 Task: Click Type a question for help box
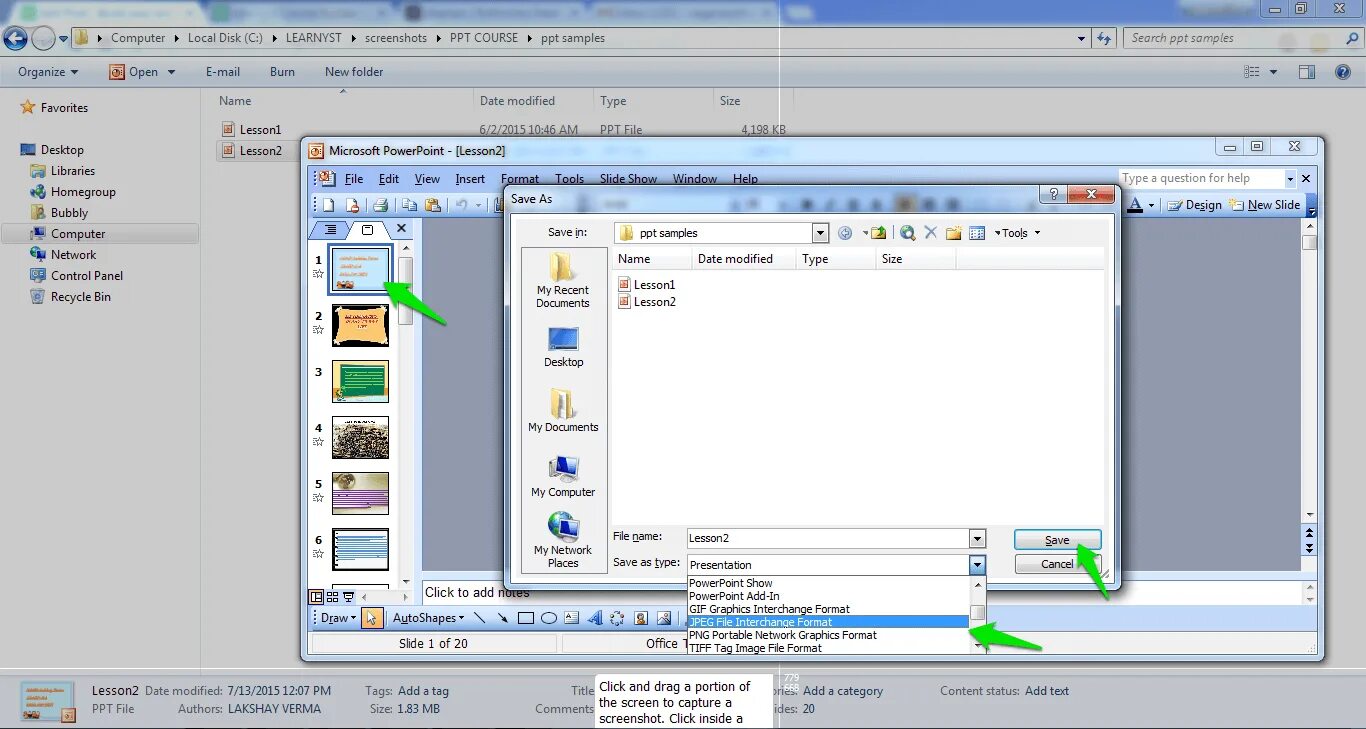pyautogui.click(x=1200, y=178)
